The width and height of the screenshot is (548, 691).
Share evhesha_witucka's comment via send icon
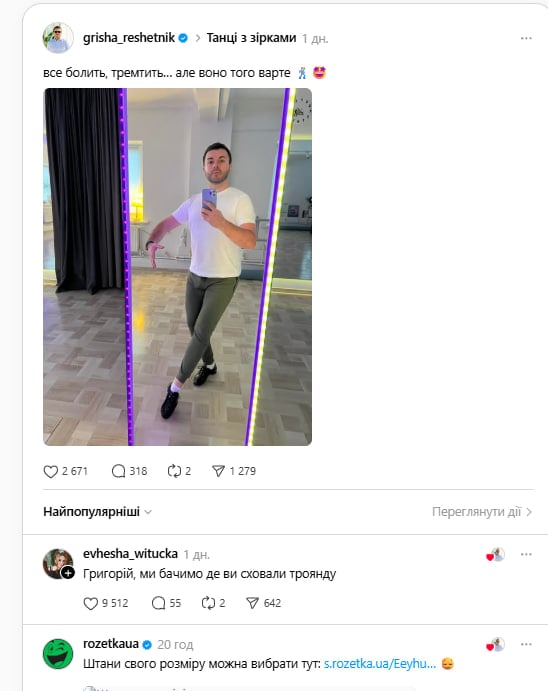pos(252,603)
